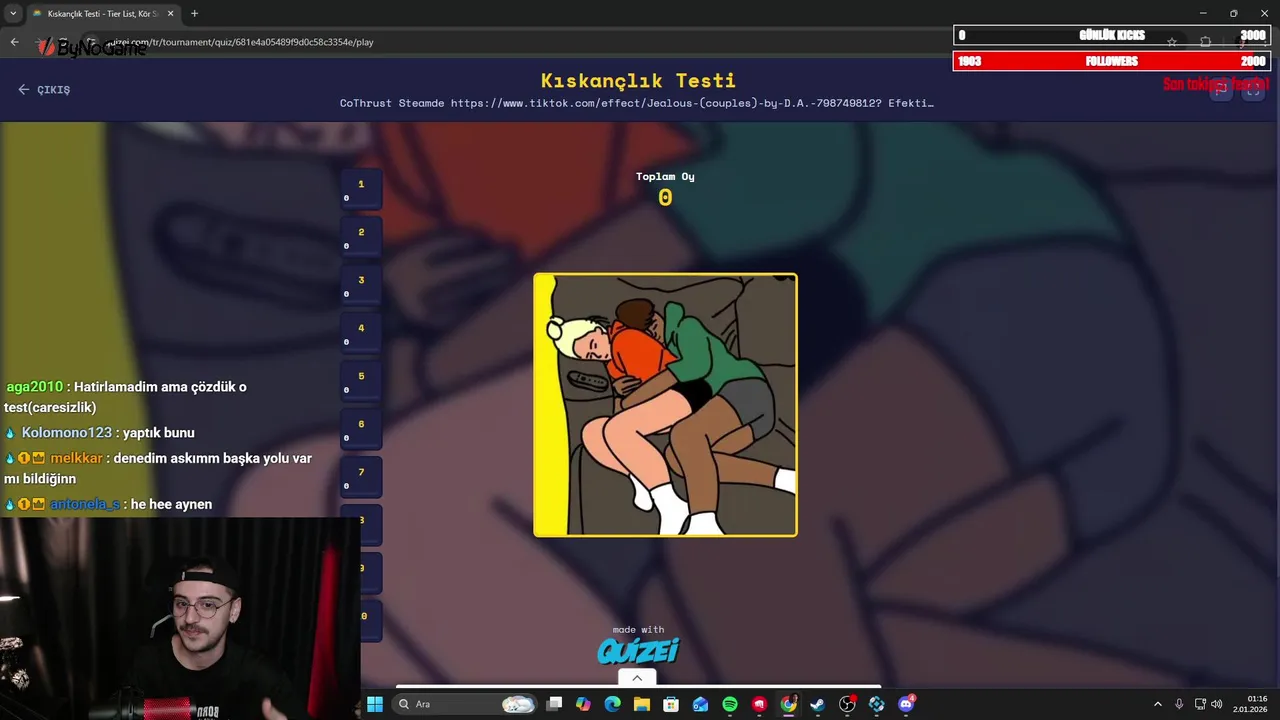Open a new browser tab
The width and height of the screenshot is (1280, 720).
tap(194, 14)
